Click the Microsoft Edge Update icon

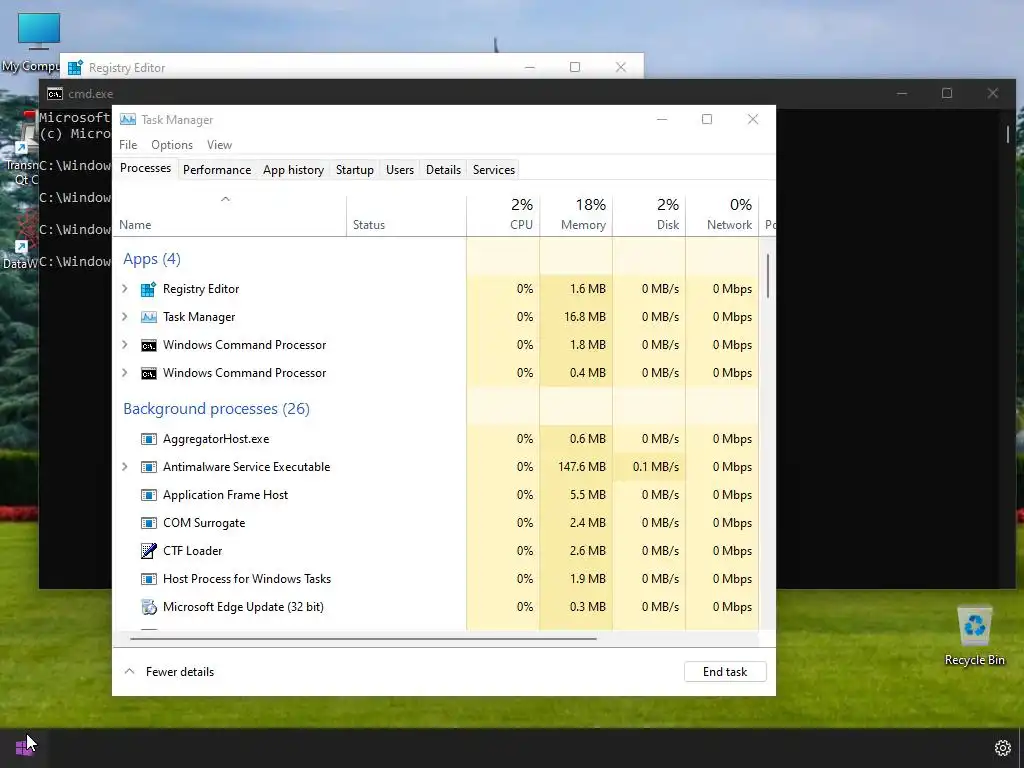coord(149,607)
